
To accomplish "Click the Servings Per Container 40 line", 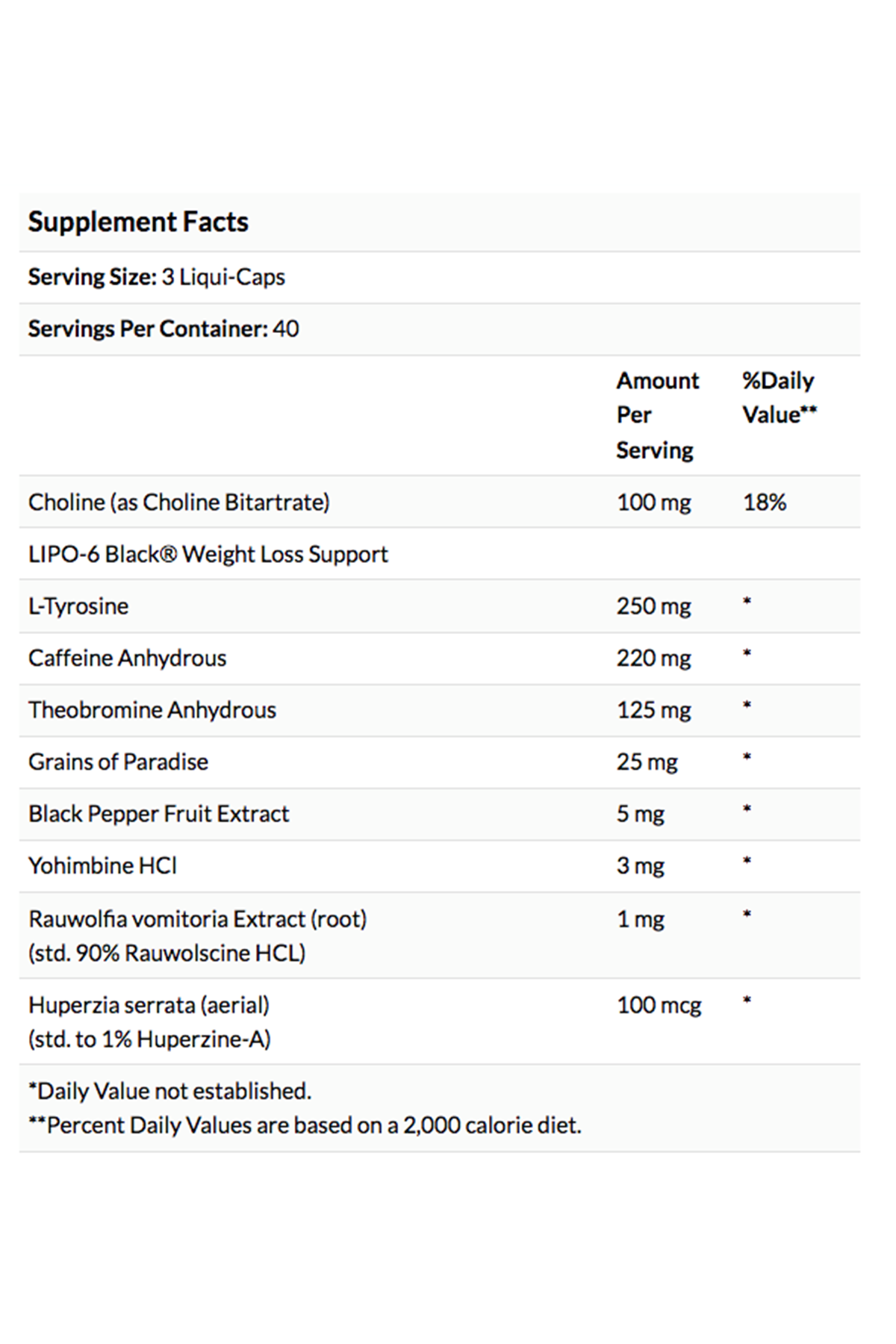I will (x=164, y=329).
